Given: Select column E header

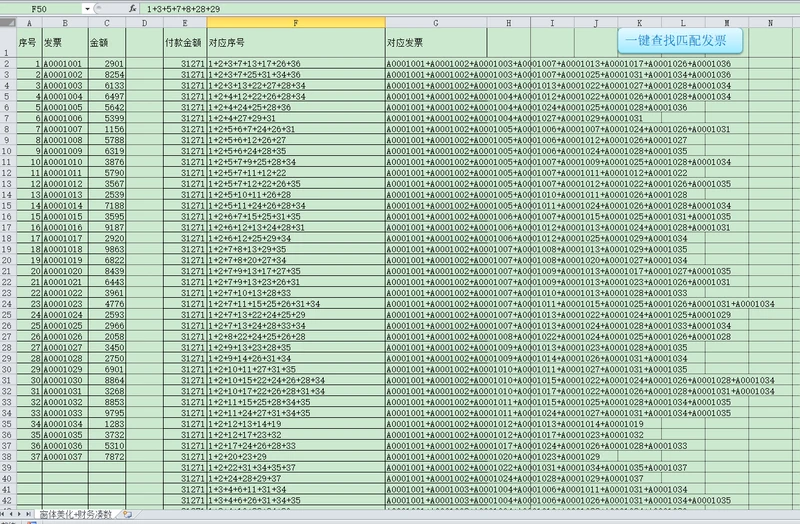Looking at the screenshot, I should pyautogui.click(x=185, y=22).
